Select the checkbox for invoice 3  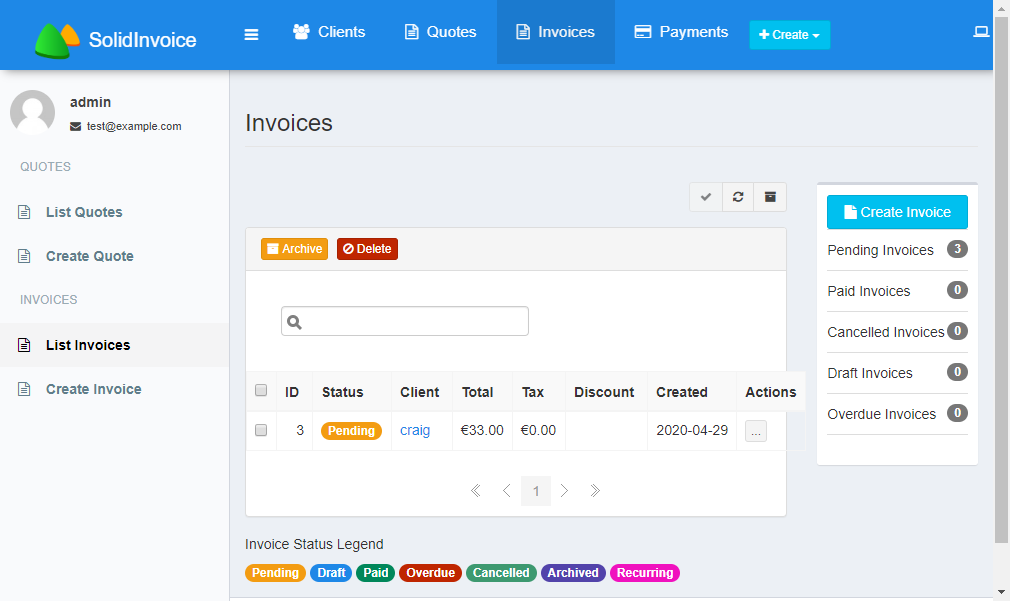click(x=261, y=430)
